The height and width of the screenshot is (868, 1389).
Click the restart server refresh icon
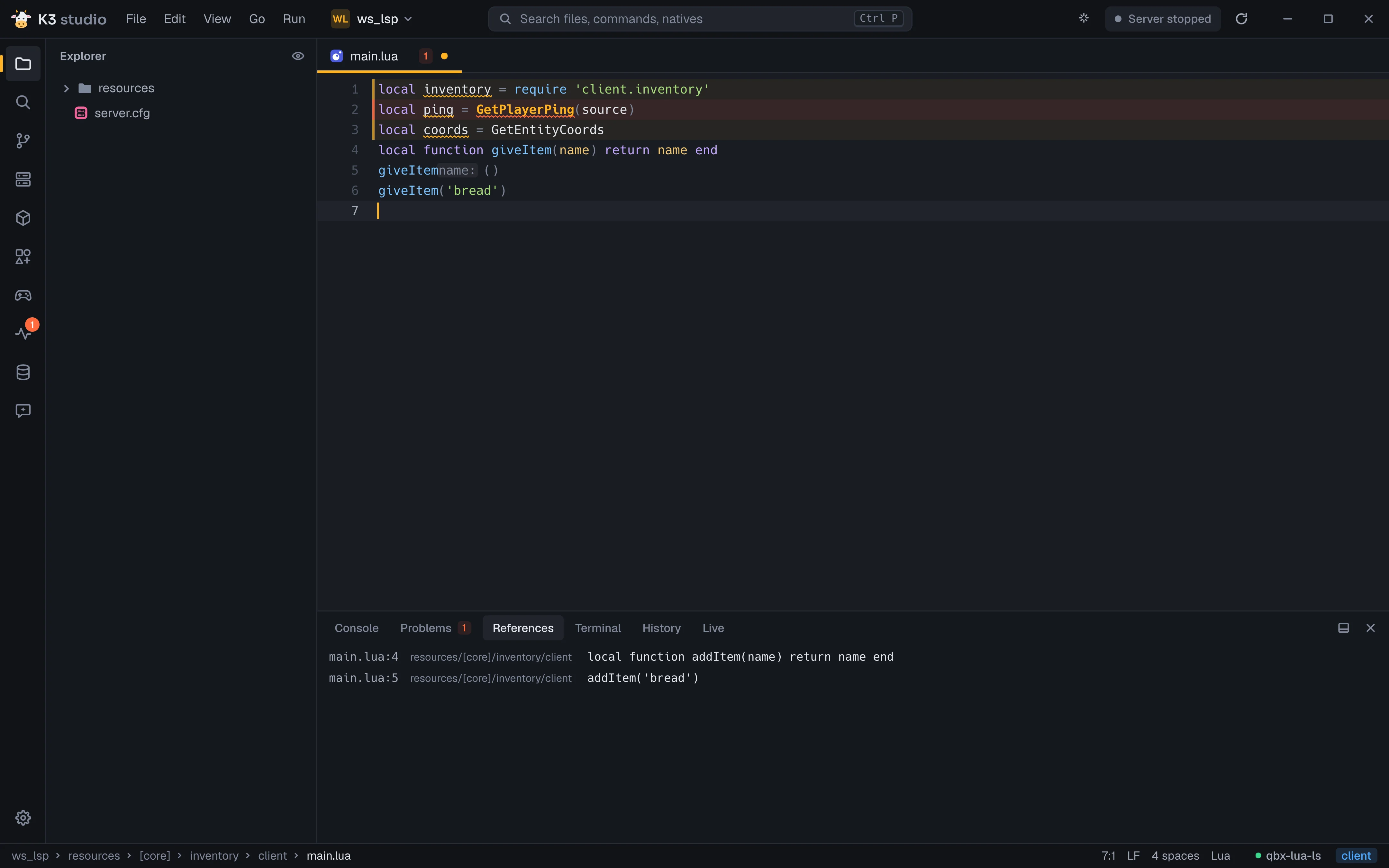point(1241,19)
